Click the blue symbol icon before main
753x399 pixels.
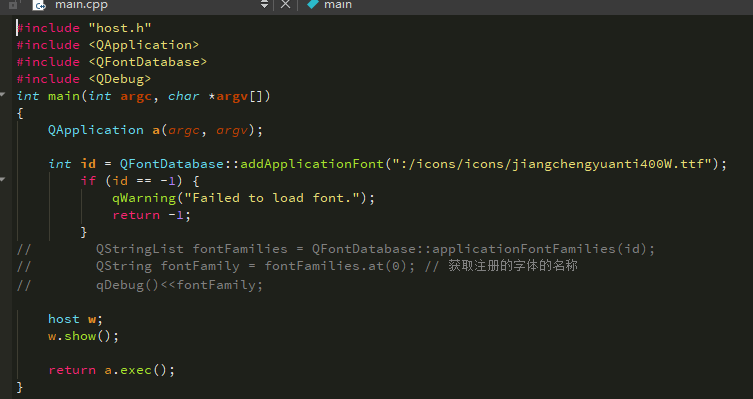(x=313, y=4)
